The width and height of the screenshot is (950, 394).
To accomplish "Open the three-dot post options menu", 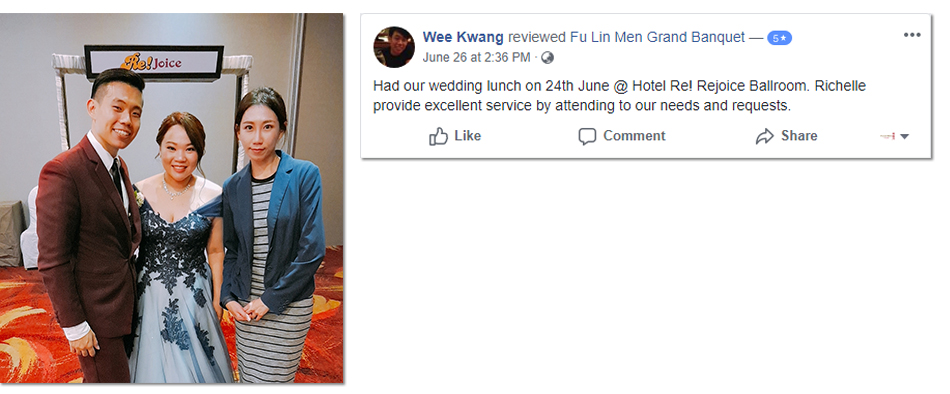I will [x=912, y=35].
